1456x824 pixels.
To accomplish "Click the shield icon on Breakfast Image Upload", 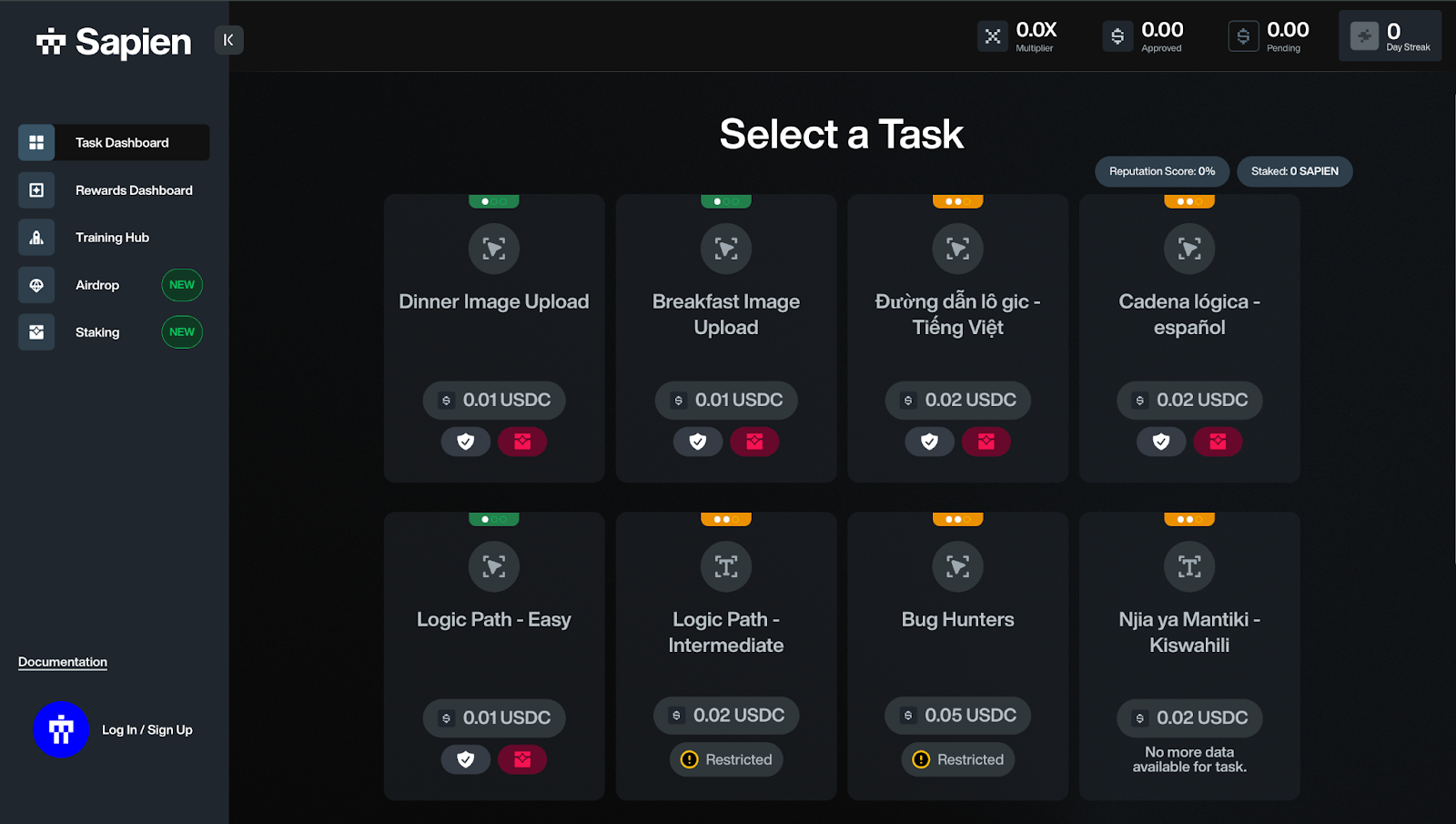I will coord(698,442).
